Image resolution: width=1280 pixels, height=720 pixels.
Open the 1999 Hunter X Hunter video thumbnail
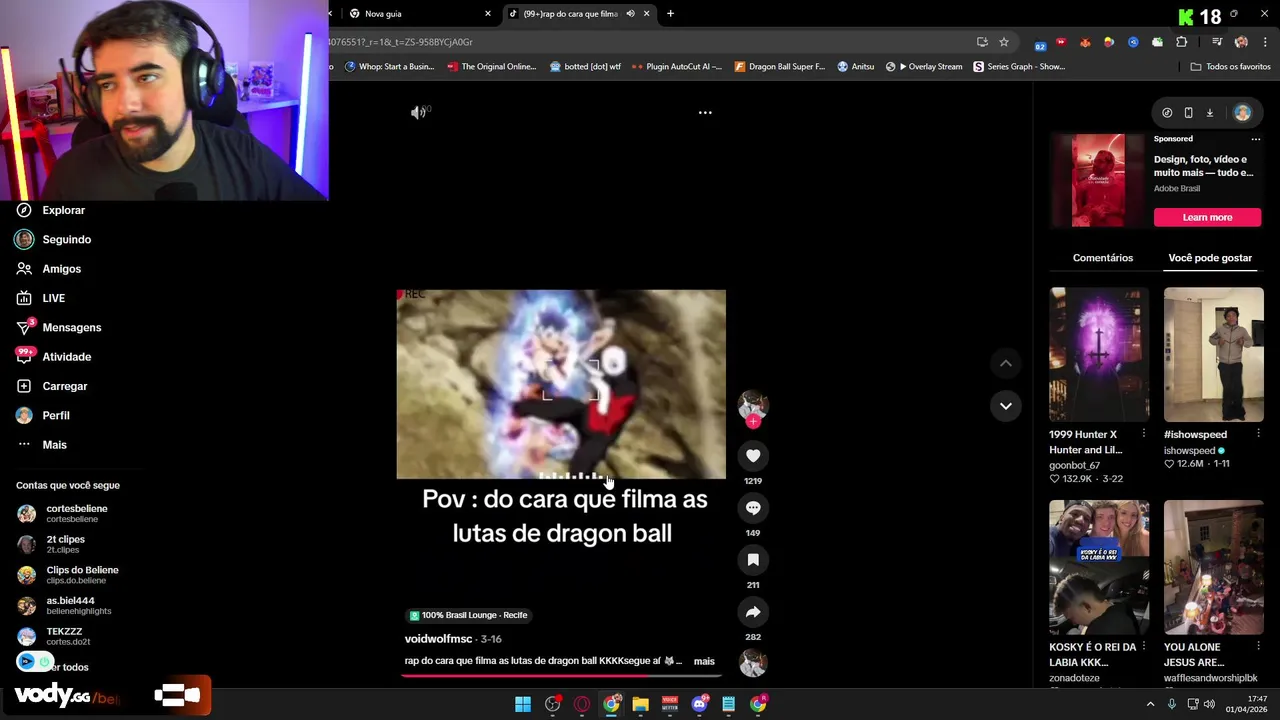click(x=1099, y=354)
